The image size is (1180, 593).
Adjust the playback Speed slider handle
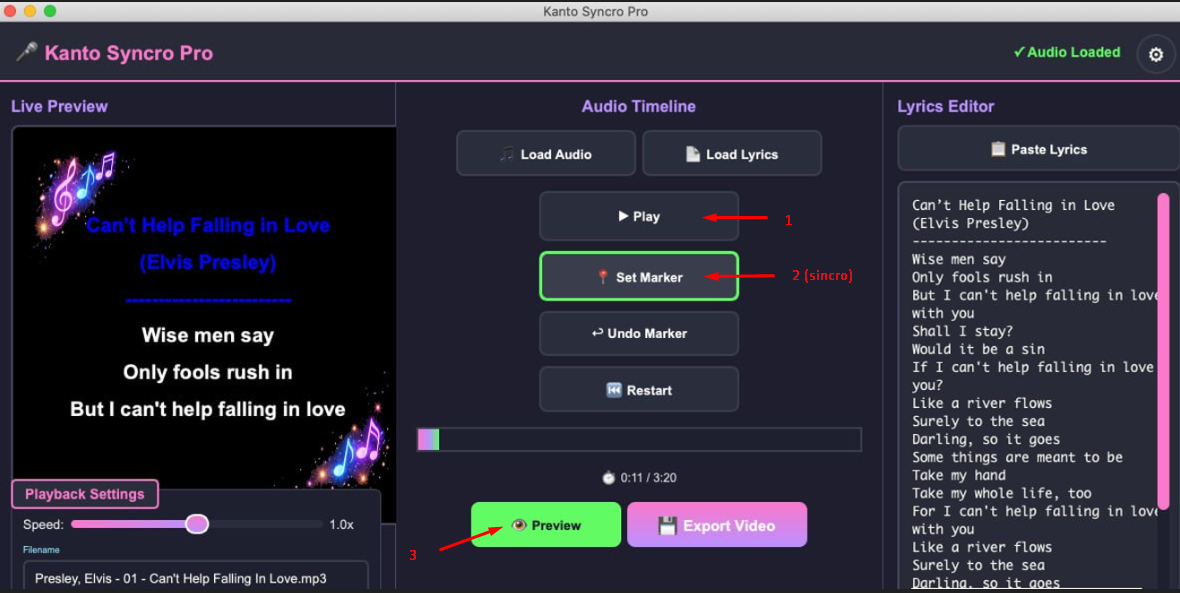click(197, 524)
